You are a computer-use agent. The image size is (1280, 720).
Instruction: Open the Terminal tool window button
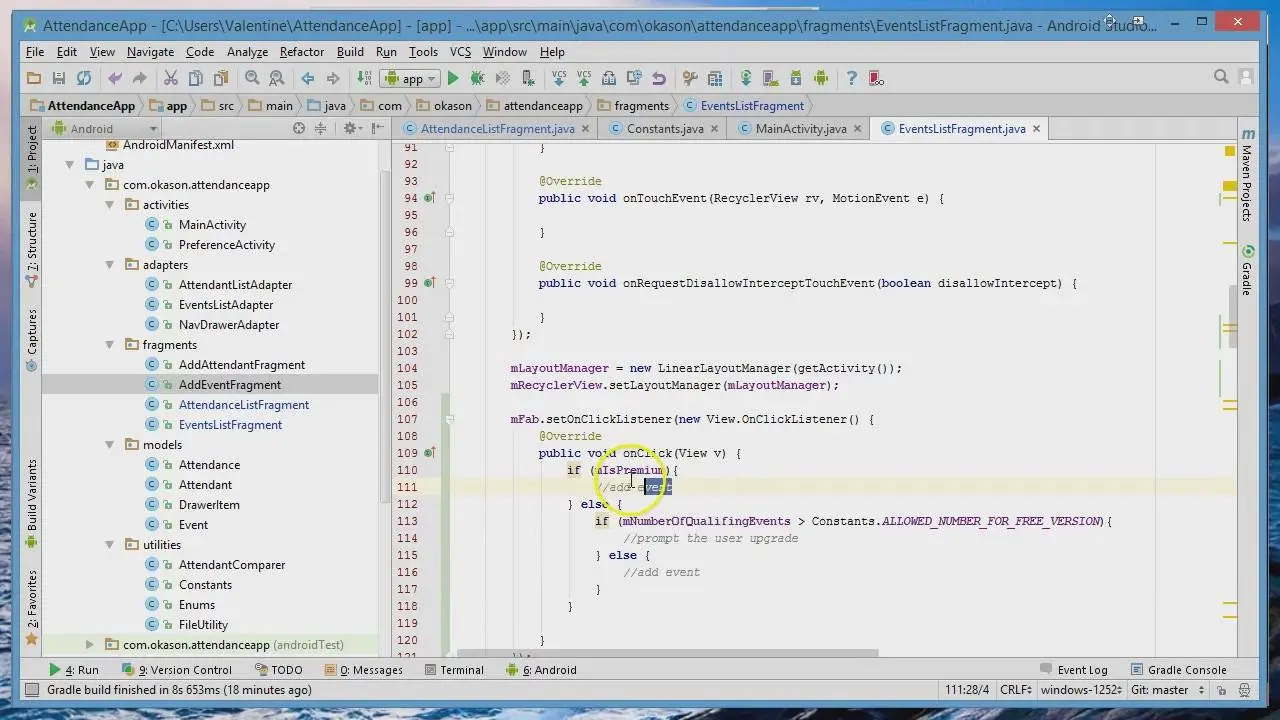coord(453,670)
